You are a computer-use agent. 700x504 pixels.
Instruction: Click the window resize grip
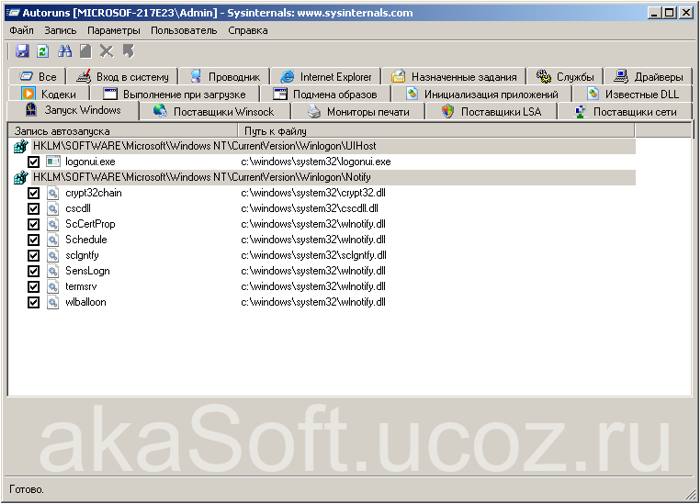691,494
